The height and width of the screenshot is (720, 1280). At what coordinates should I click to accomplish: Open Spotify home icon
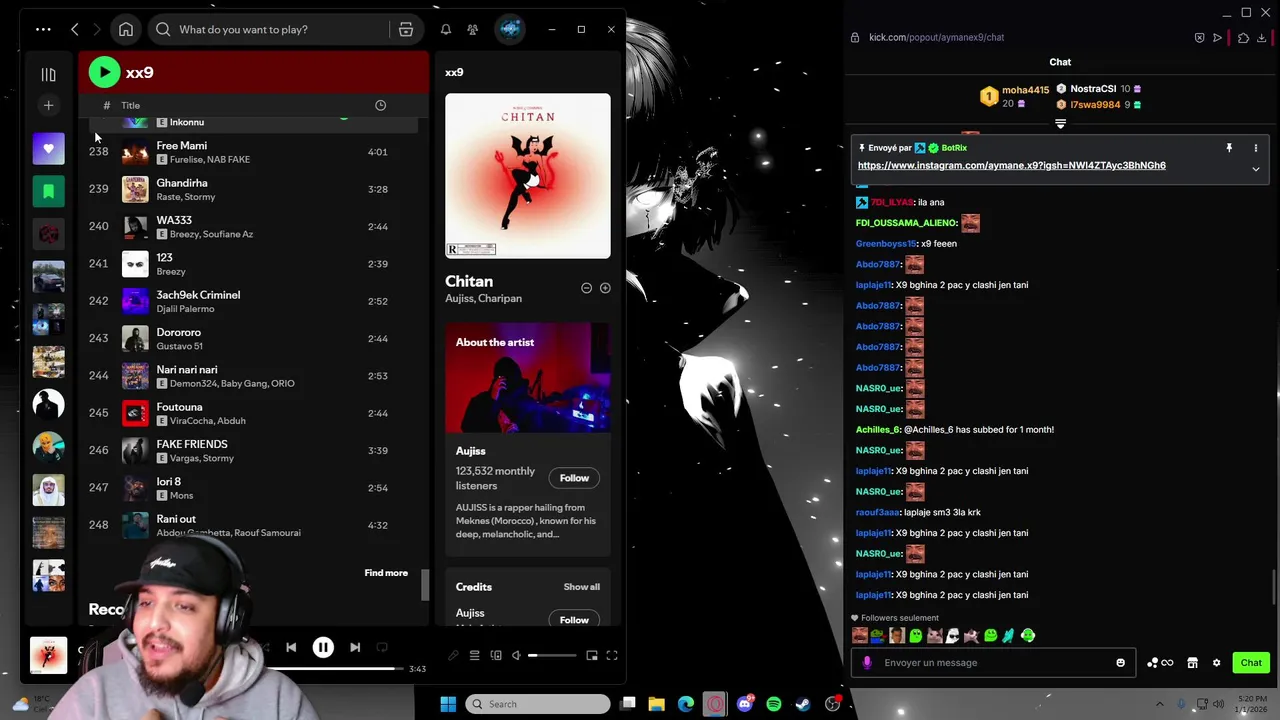pyautogui.click(x=126, y=29)
